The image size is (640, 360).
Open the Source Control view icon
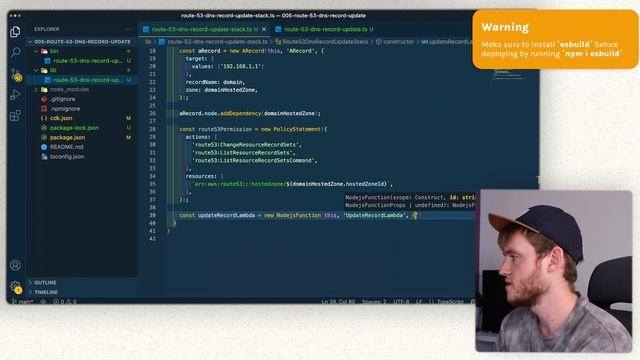pyautogui.click(x=16, y=74)
